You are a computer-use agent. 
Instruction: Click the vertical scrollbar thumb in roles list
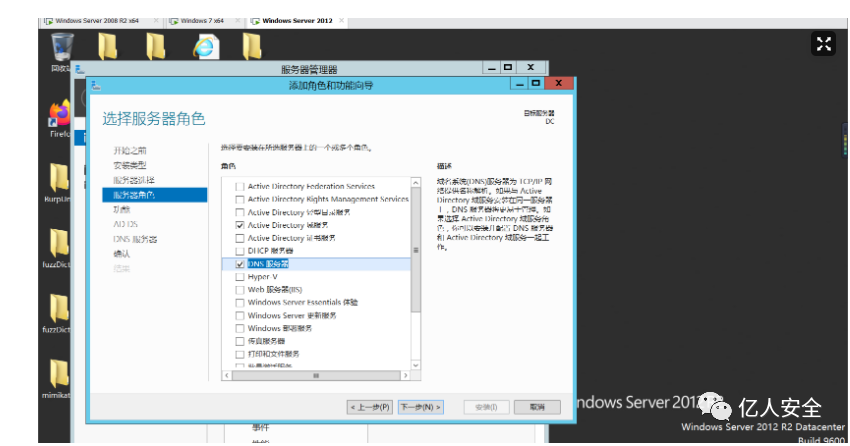(416, 250)
